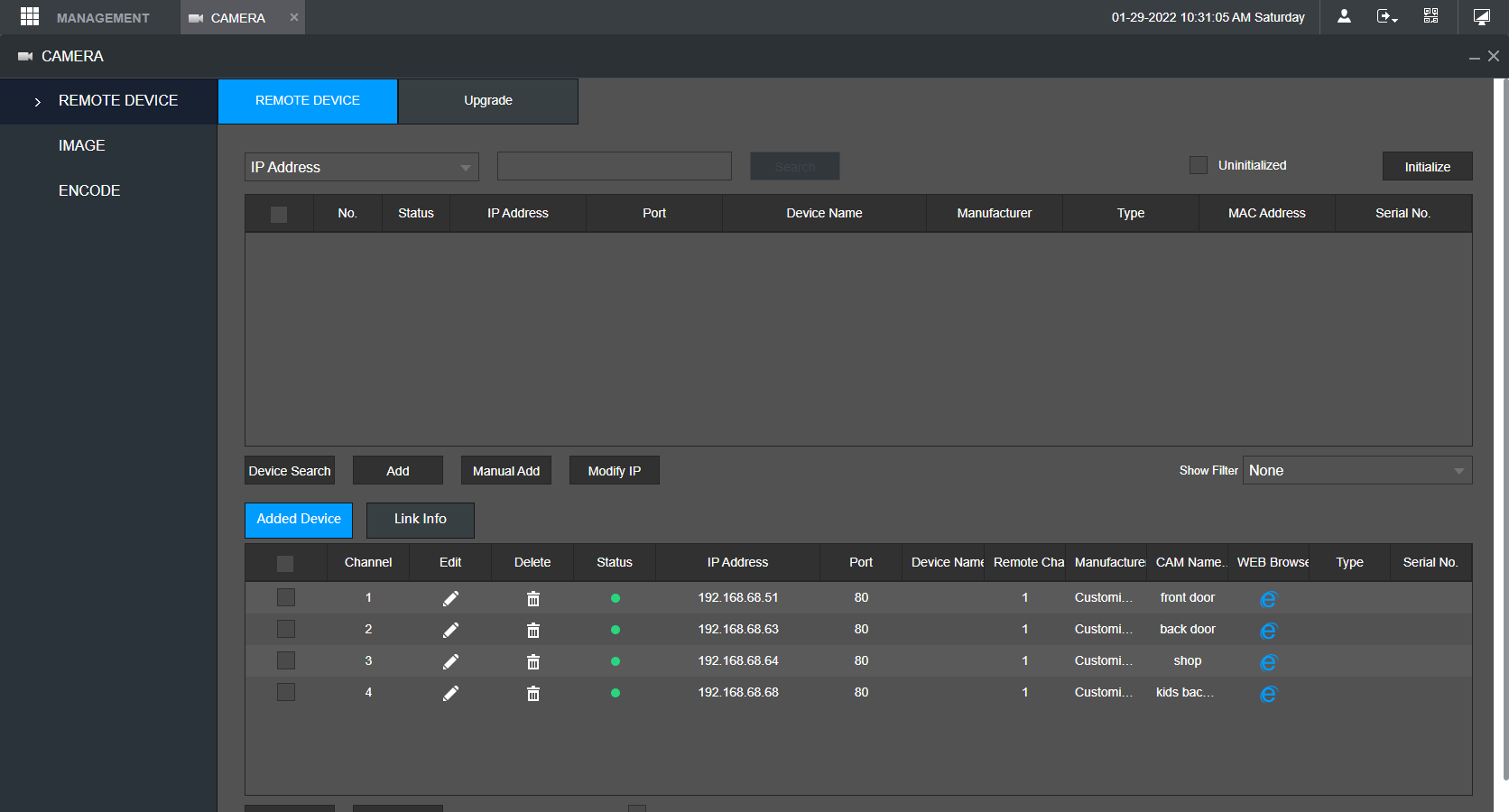Focus the search text input field
Viewport: 1509px width, 812px height.
[x=615, y=166]
